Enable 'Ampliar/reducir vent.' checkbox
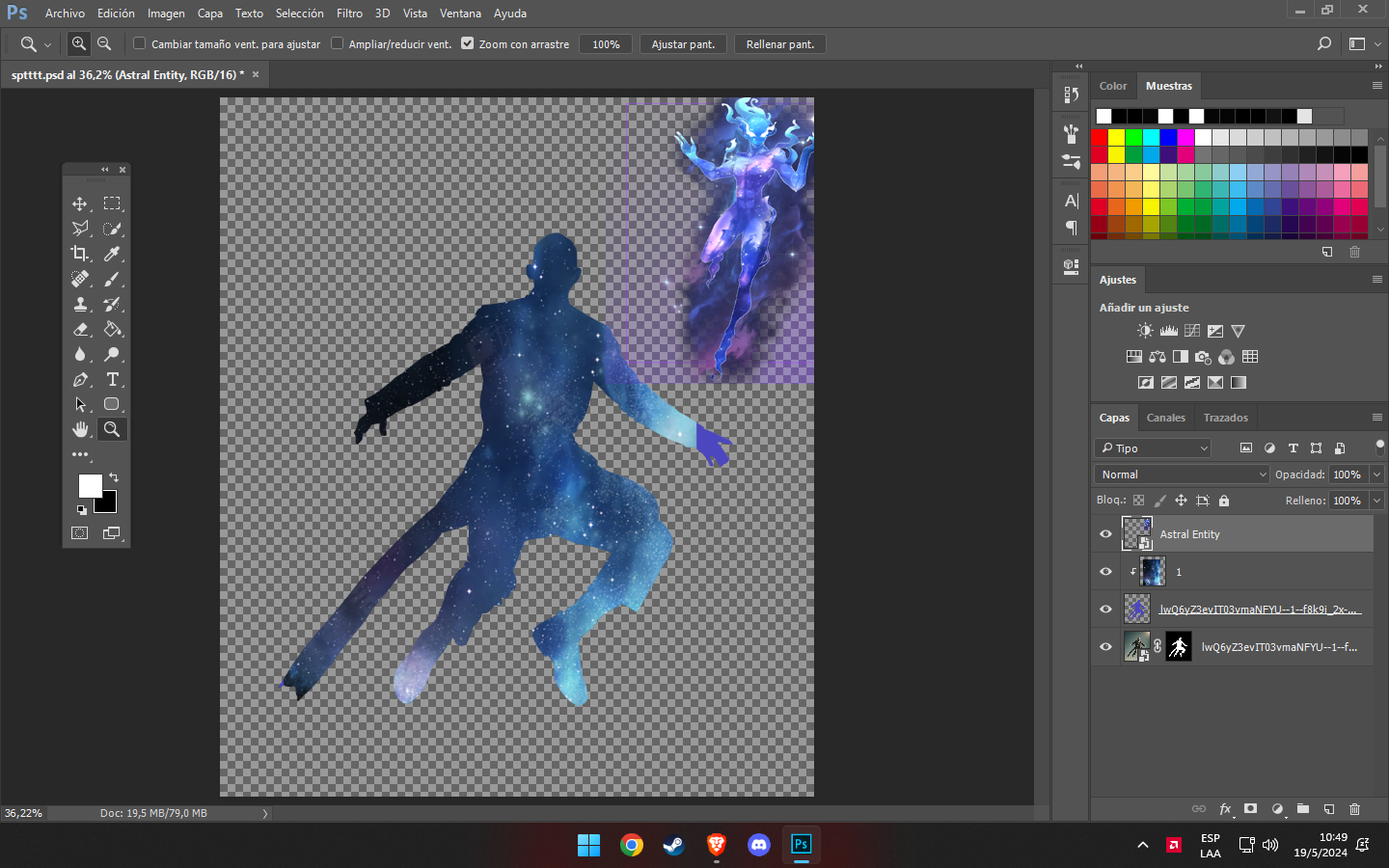Viewport: 1389px width, 868px height. click(338, 43)
